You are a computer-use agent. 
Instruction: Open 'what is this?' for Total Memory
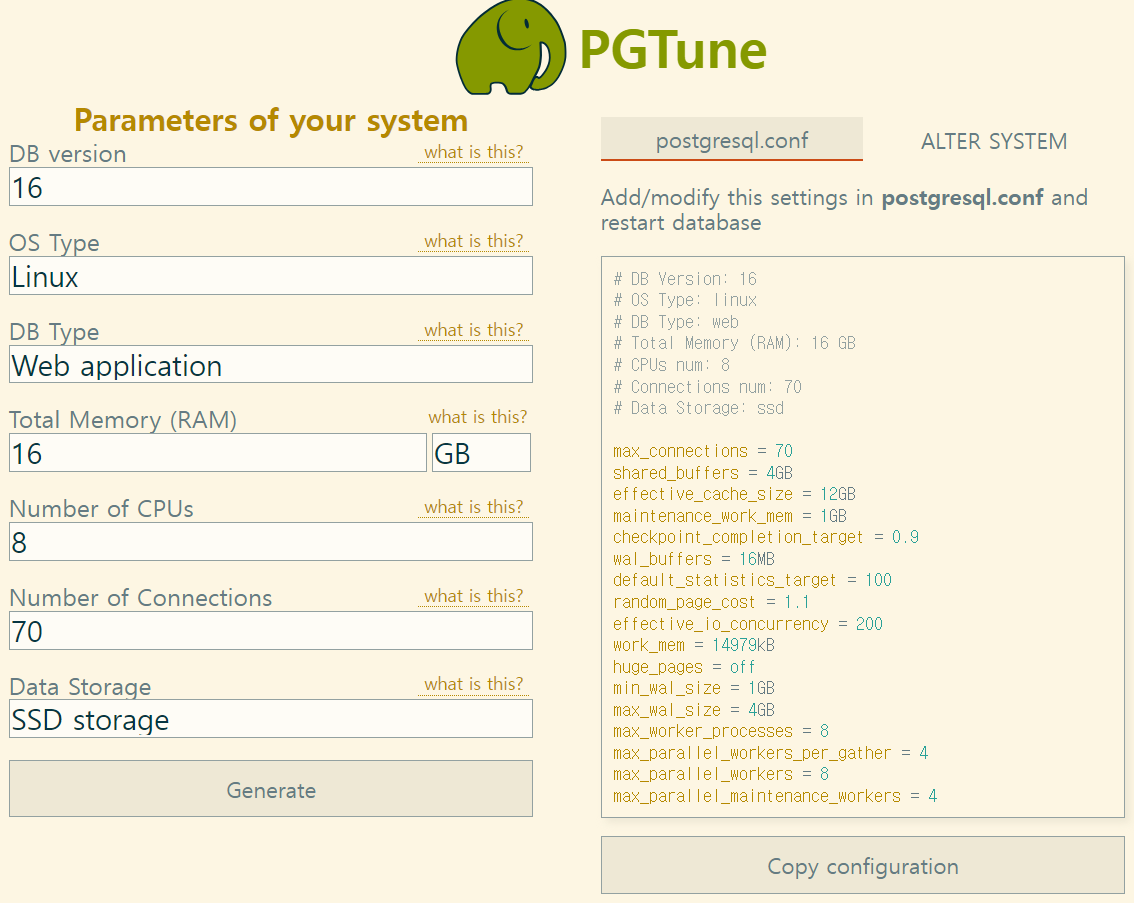(477, 416)
